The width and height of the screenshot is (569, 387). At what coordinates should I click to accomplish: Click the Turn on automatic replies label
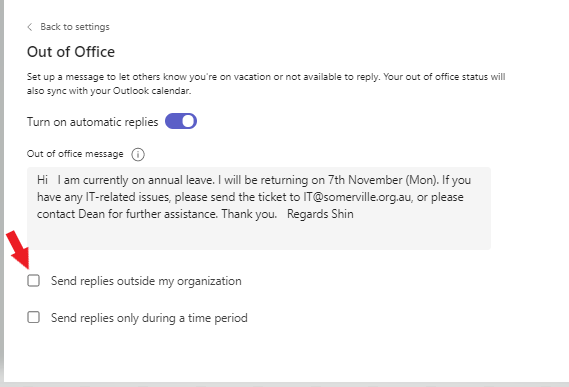pos(93,122)
